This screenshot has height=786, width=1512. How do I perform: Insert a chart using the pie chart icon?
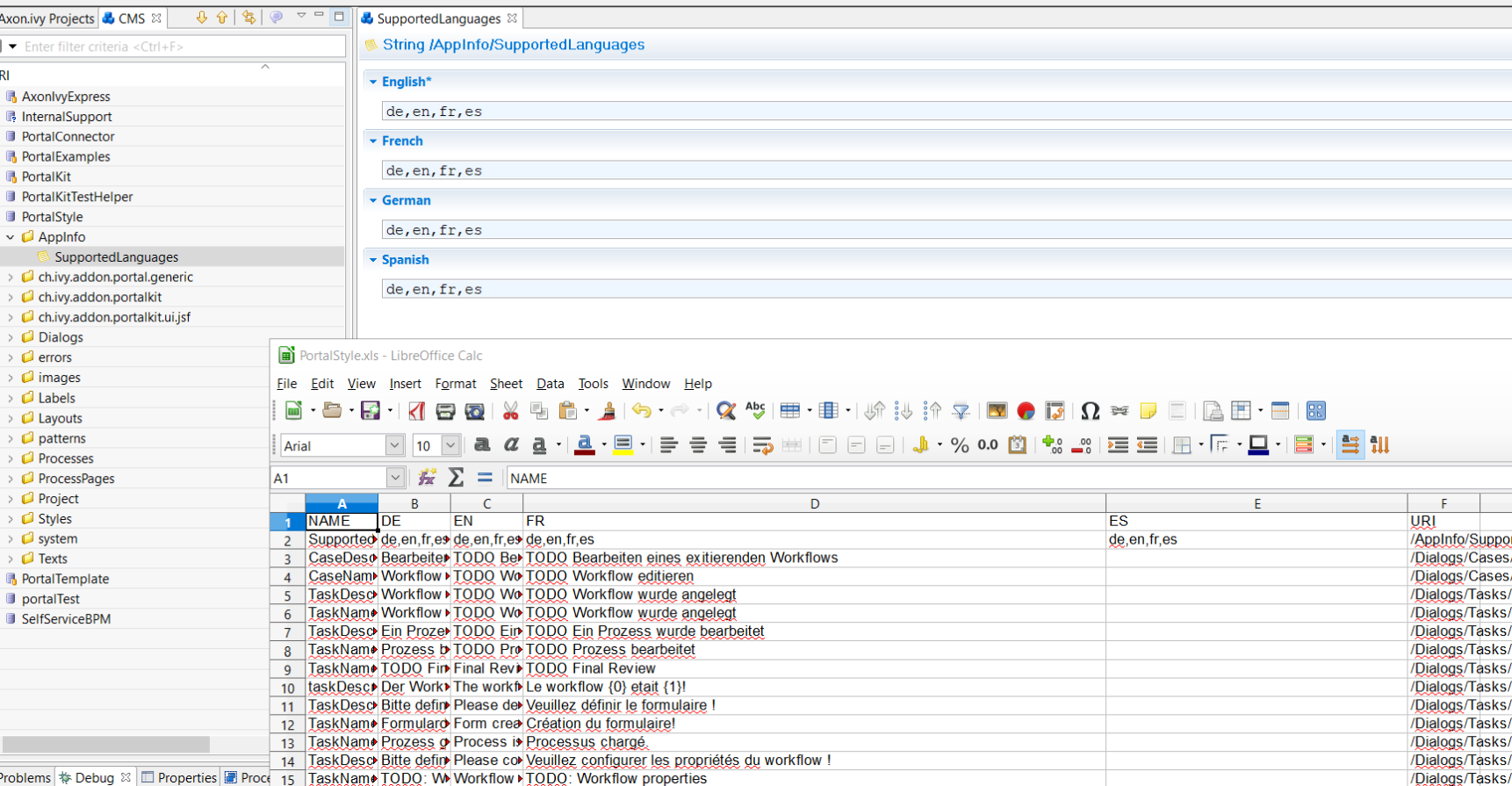coord(1026,411)
